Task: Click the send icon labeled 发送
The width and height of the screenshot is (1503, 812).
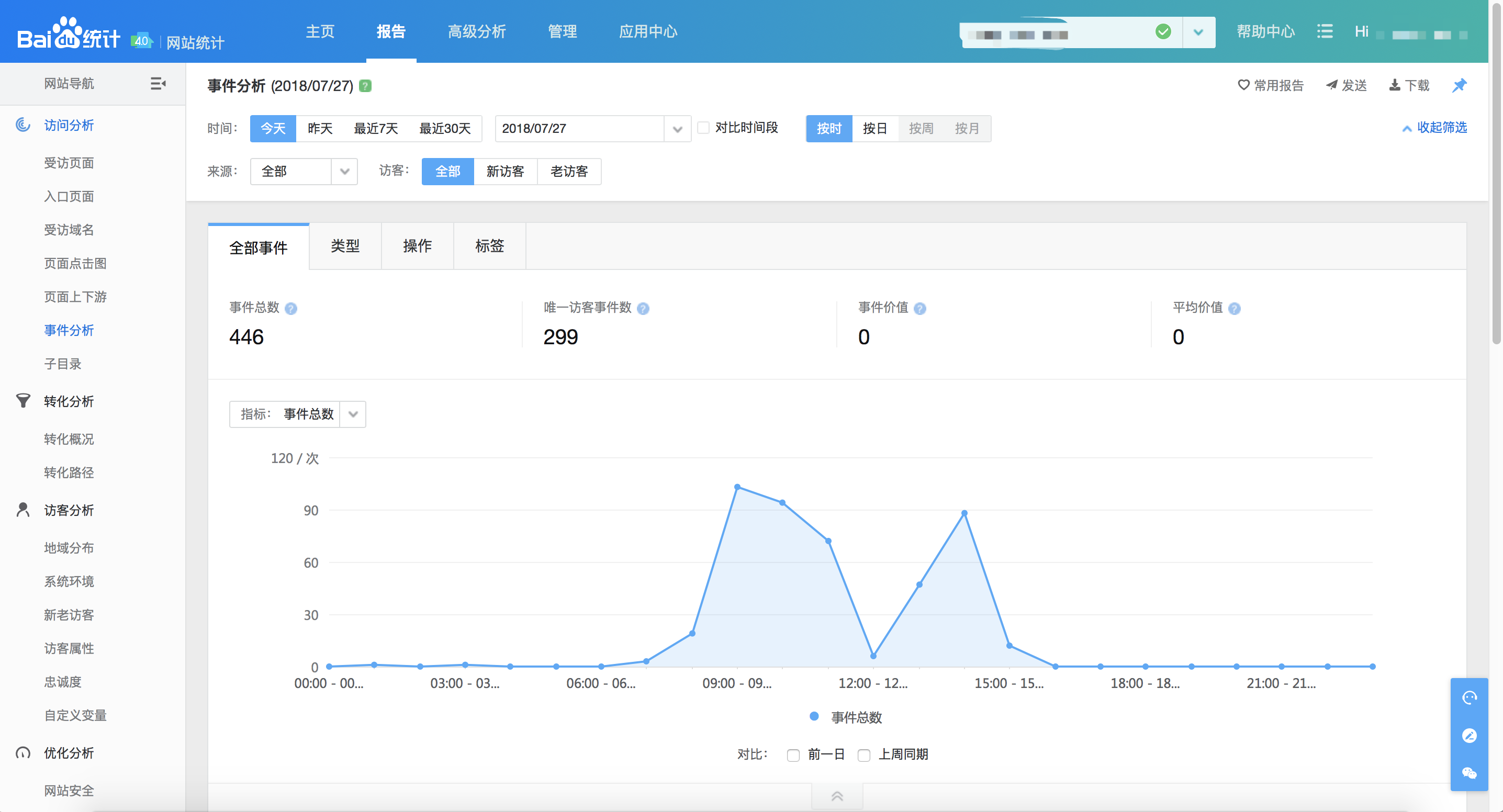Action: 1331,86
